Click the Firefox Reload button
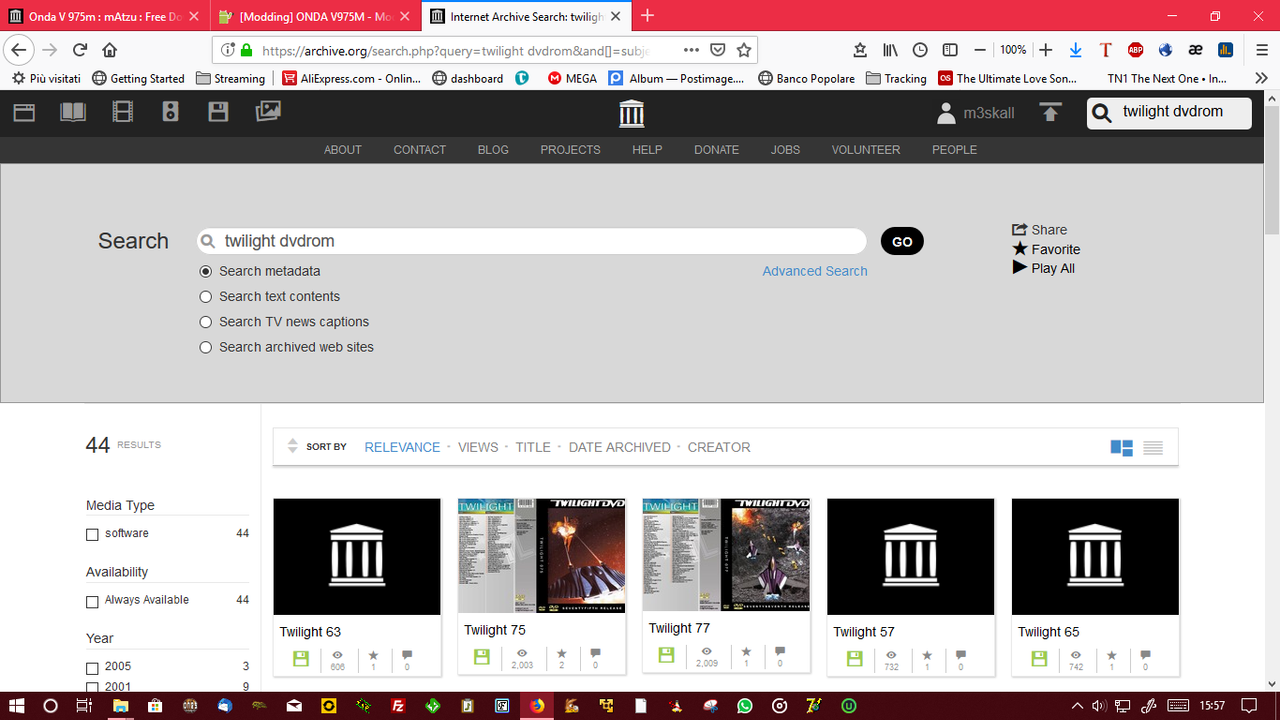 click(80, 50)
